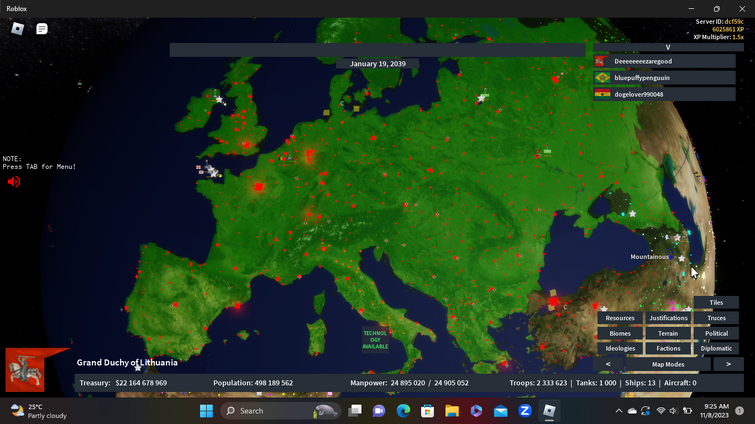Click the white star unit in northern Russia
The width and height of the screenshot is (755, 424).
click(481, 98)
